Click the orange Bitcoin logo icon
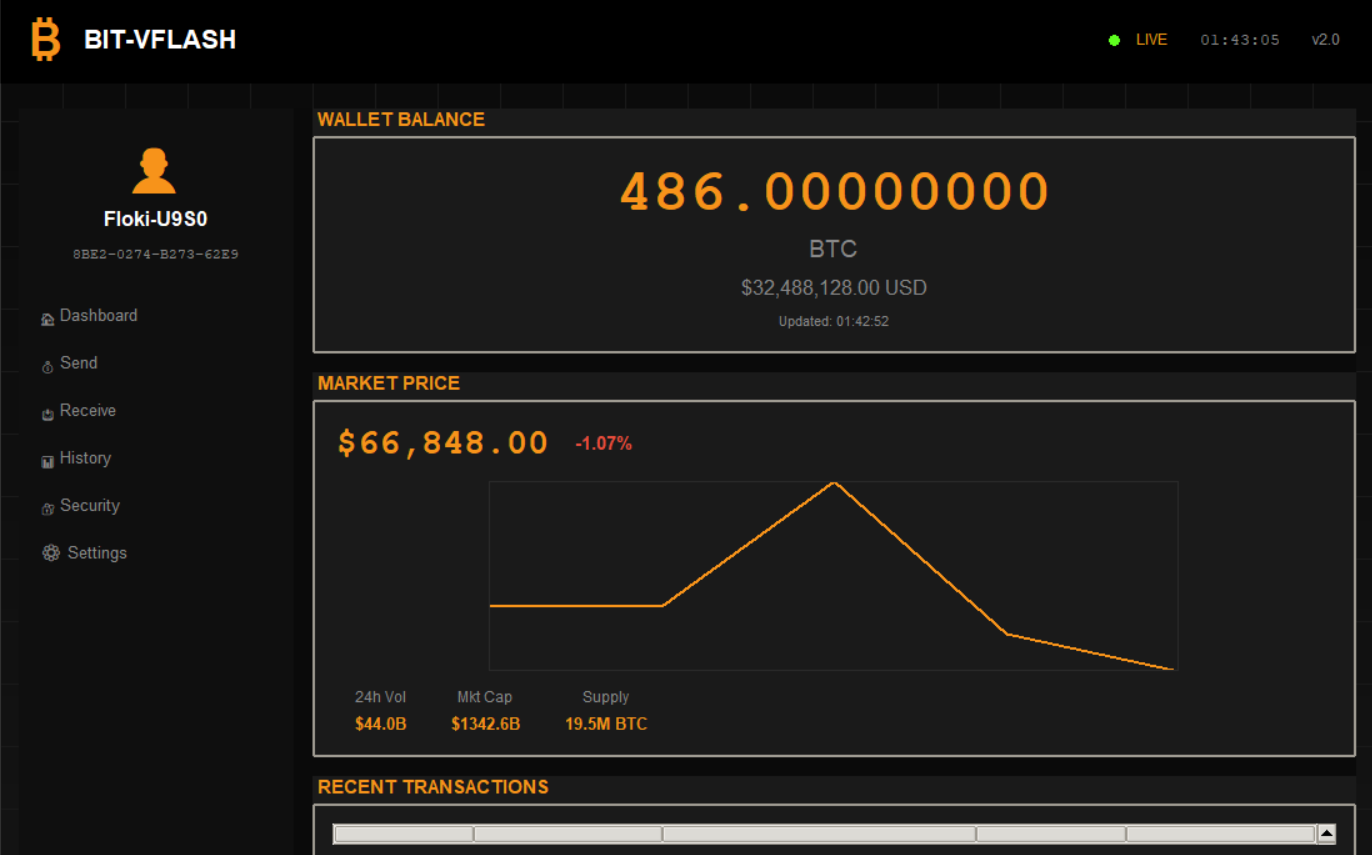The height and width of the screenshot is (855, 1372). click(x=45, y=40)
